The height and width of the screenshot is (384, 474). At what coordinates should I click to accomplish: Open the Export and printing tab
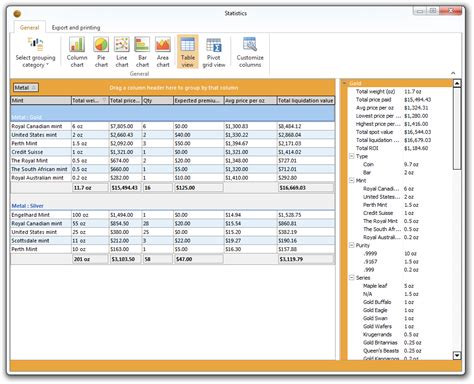tap(76, 28)
